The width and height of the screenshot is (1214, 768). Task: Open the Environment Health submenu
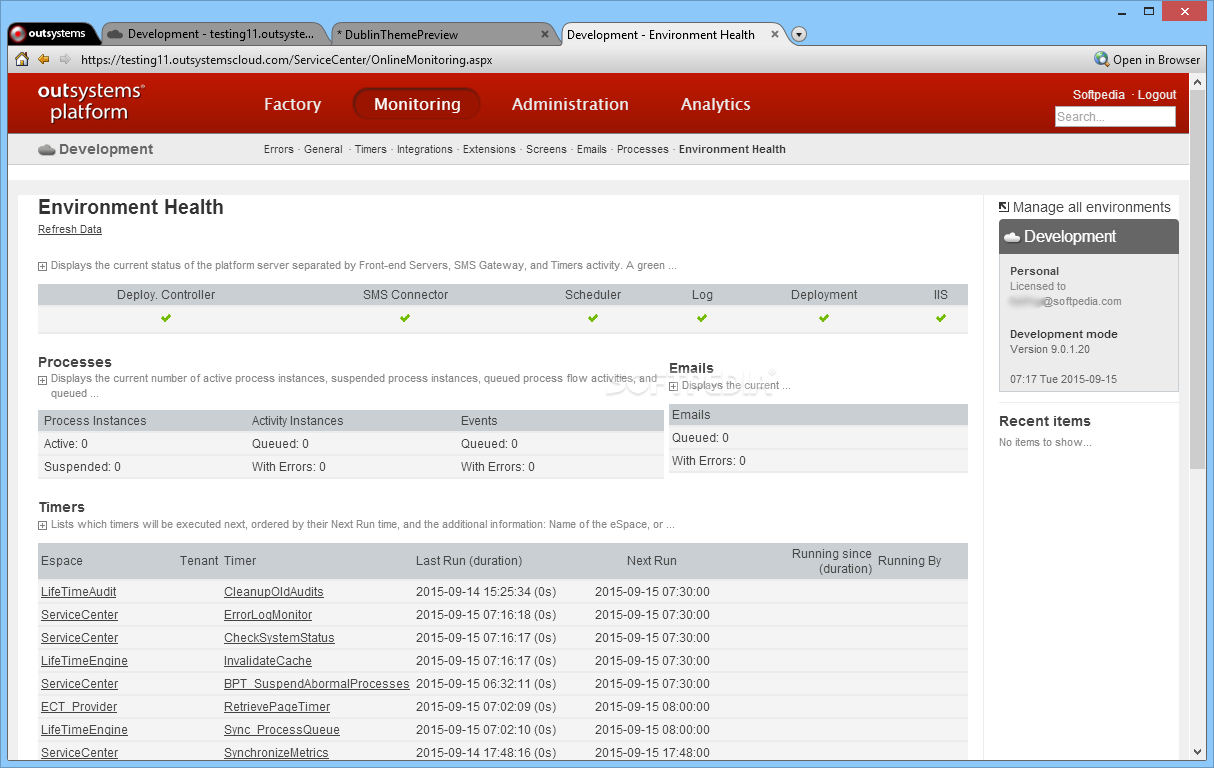(x=732, y=149)
